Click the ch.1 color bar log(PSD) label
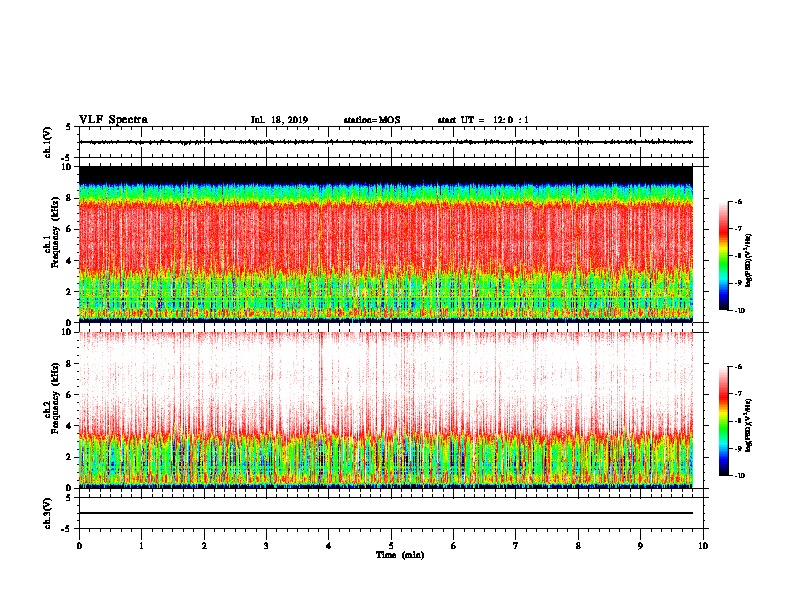Image resolution: width=792 pixels, height=612 pixels. coord(748,260)
